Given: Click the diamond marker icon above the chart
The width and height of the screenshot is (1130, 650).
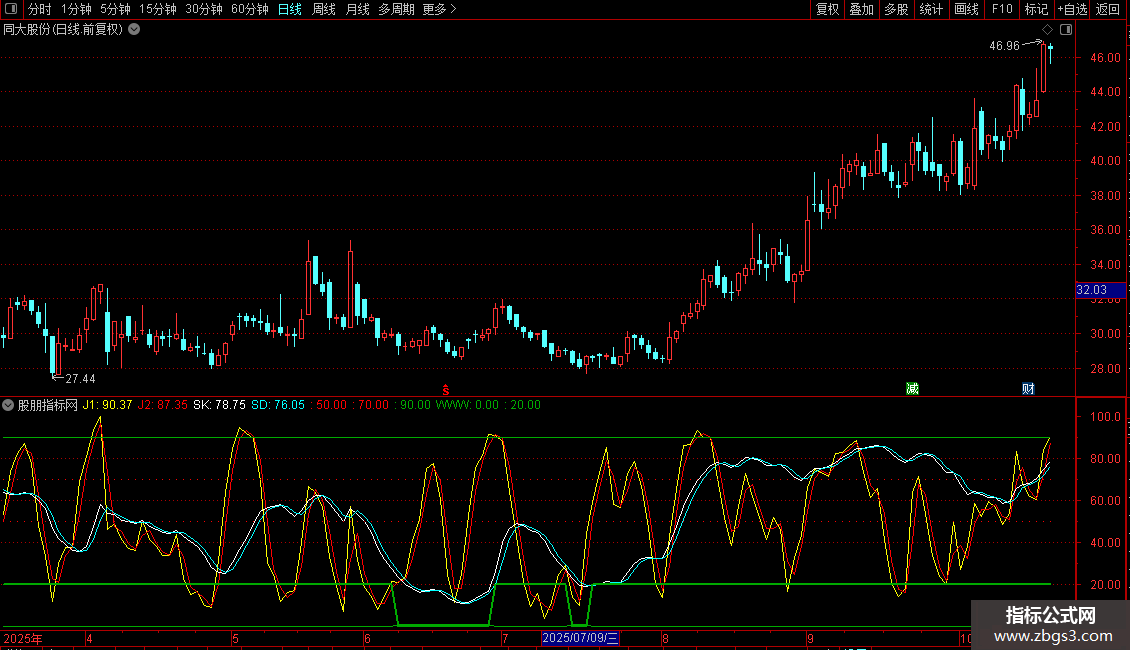Looking at the screenshot, I should pos(1047,30).
